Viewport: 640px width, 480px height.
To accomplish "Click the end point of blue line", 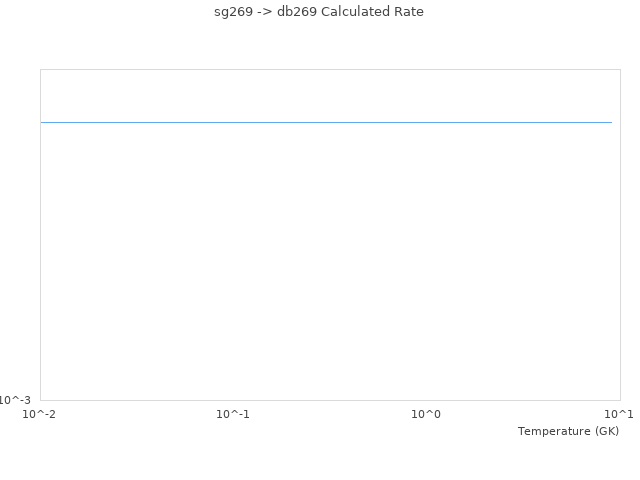I will click(611, 122).
